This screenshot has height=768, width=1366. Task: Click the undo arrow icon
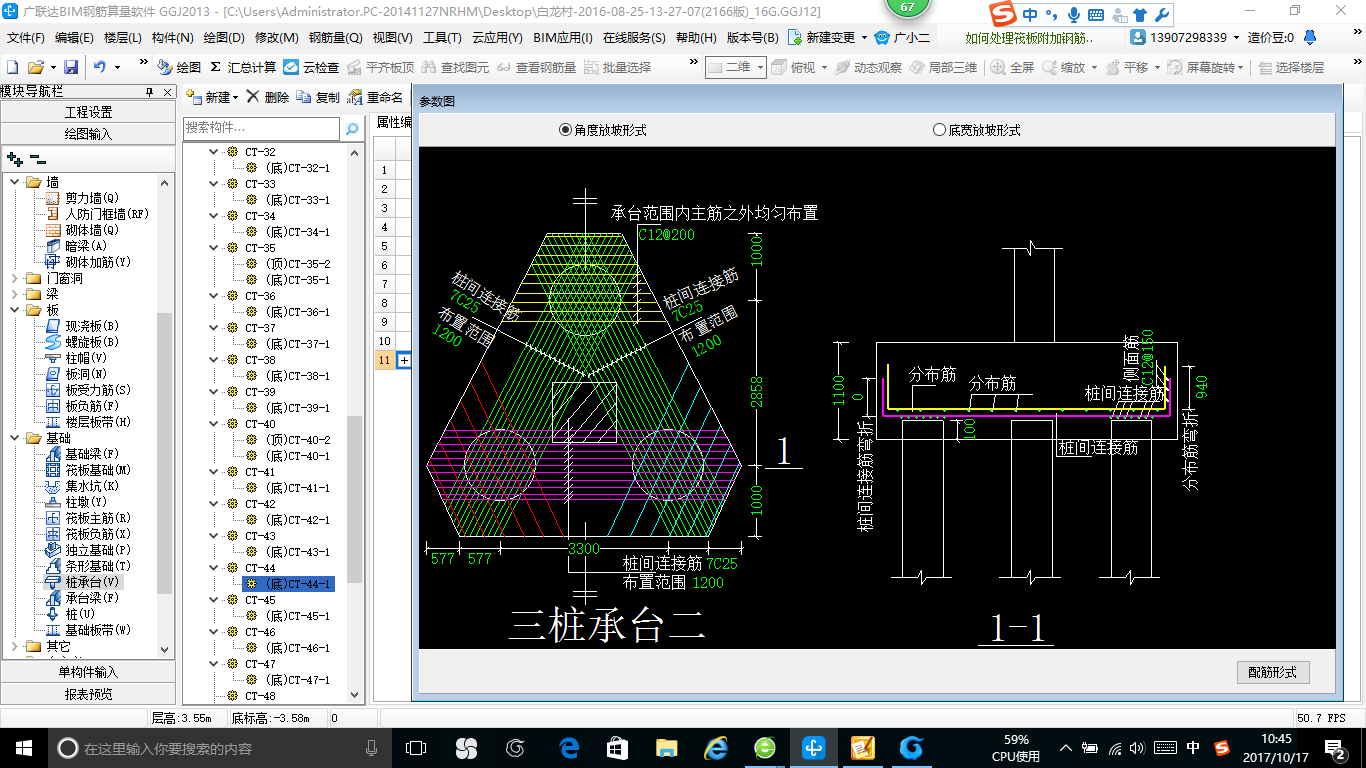click(x=100, y=67)
